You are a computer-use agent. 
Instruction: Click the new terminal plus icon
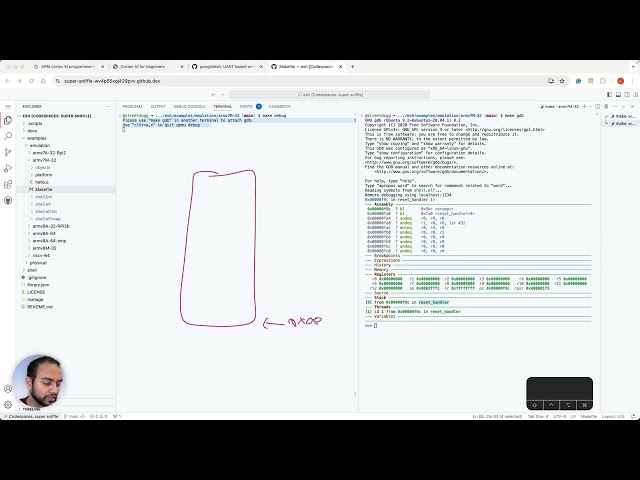point(584,107)
